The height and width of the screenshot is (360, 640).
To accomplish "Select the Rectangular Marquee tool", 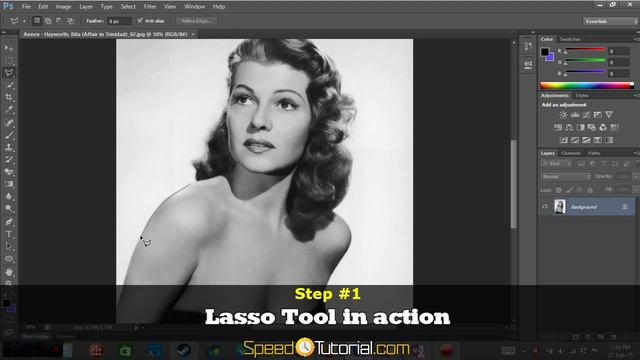I will pos(9,60).
